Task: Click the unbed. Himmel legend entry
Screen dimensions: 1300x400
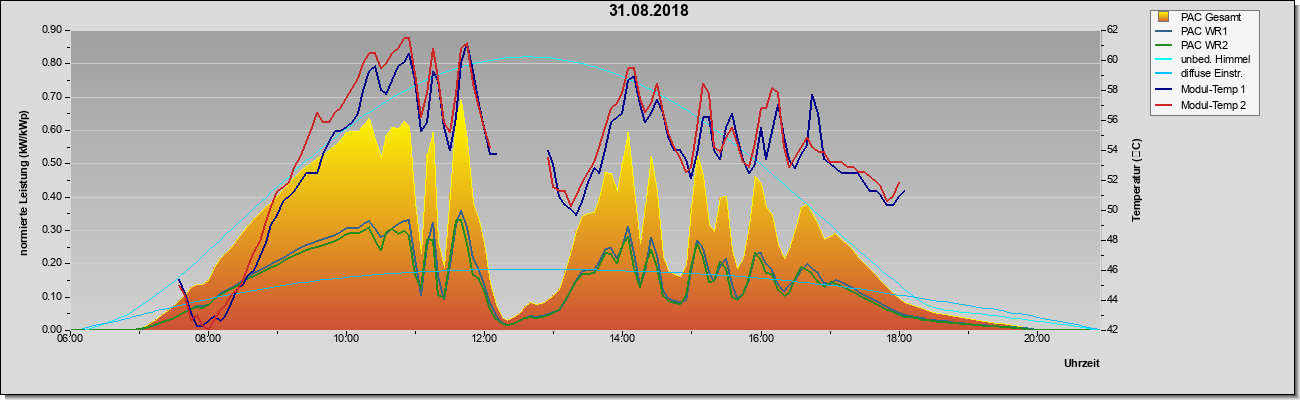Action: [1205, 60]
